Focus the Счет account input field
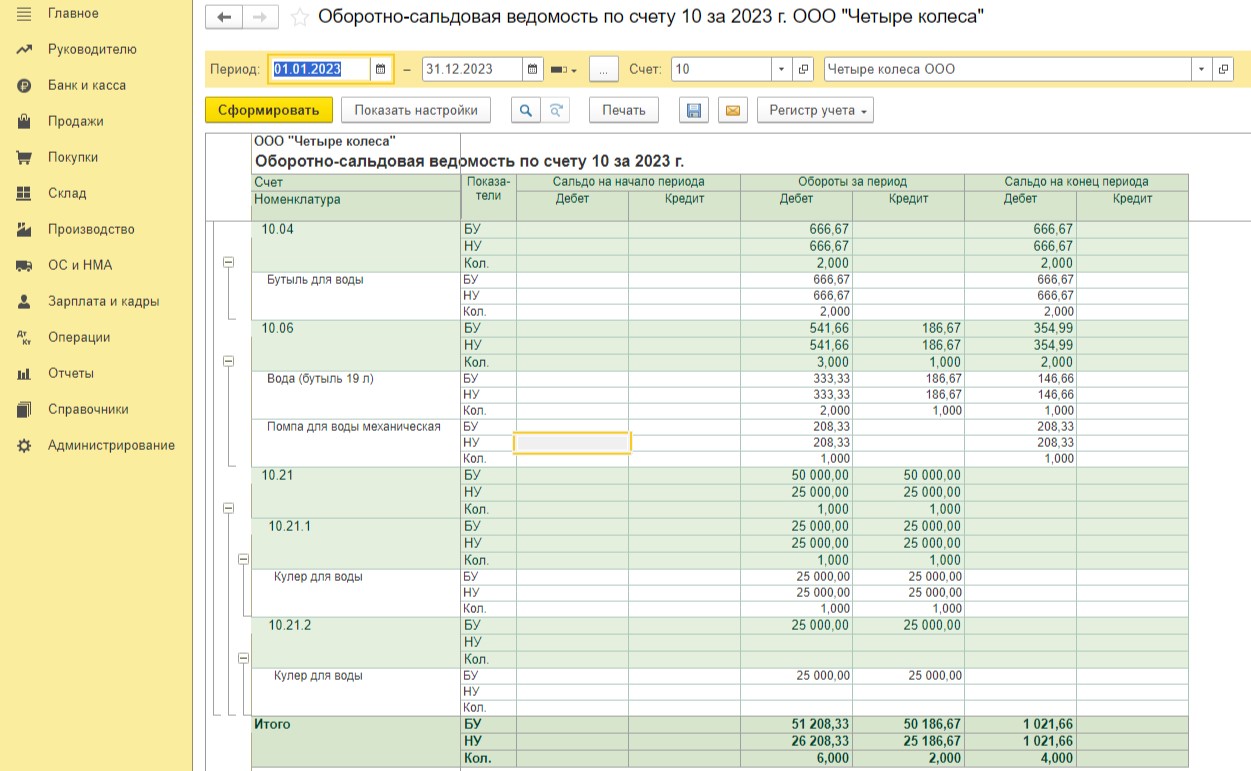 (x=721, y=69)
